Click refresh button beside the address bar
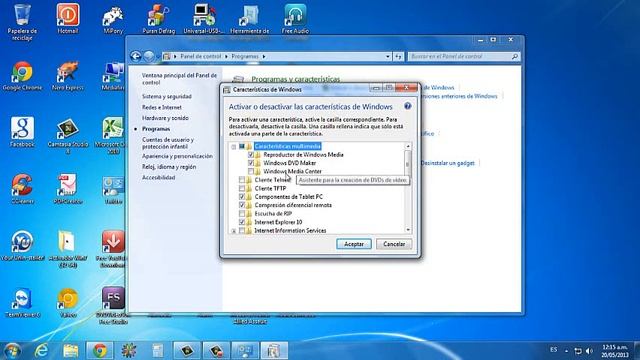This screenshot has width=640, height=360. tap(398, 56)
